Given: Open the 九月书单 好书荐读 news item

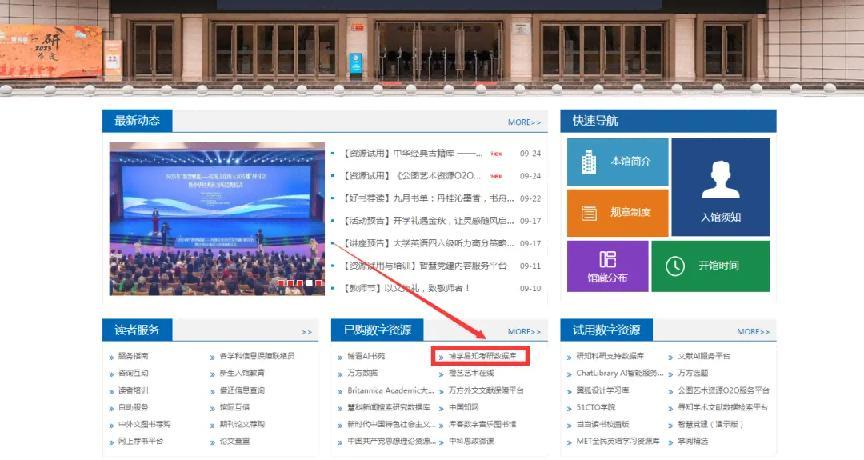Looking at the screenshot, I should tap(414, 198).
